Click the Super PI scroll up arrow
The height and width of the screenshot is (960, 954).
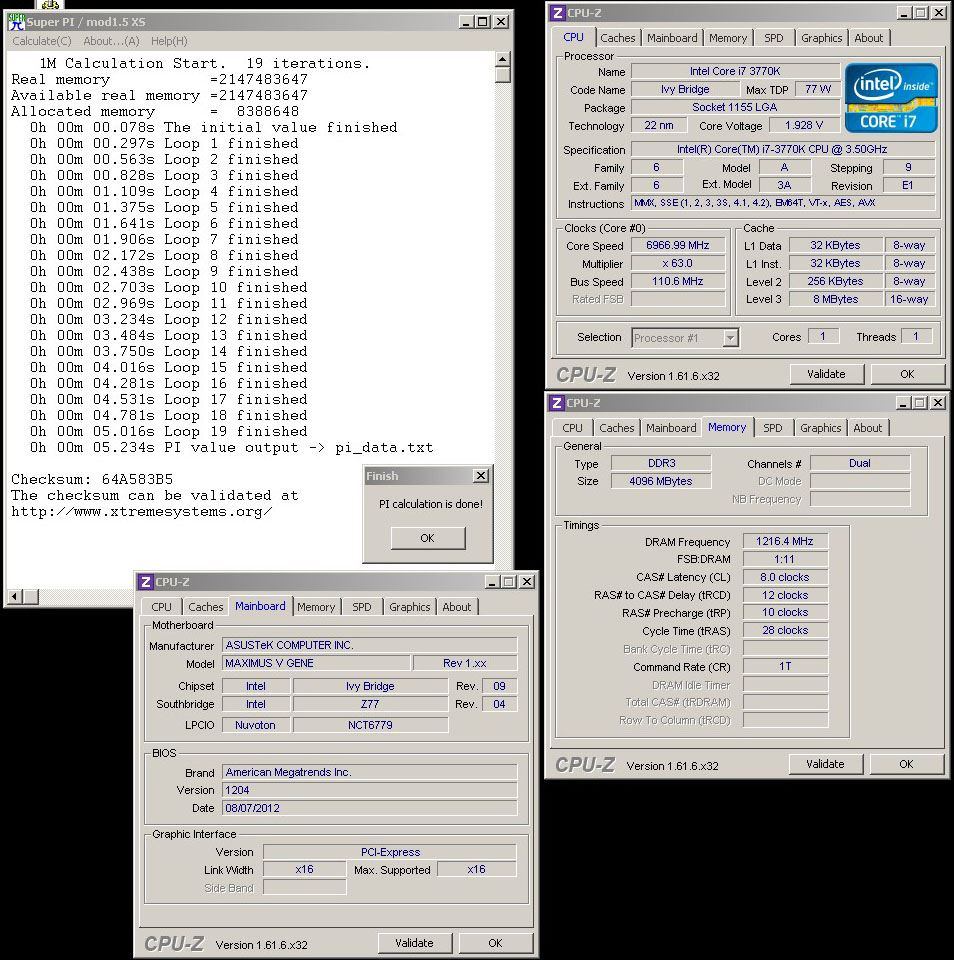[x=502, y=59]
